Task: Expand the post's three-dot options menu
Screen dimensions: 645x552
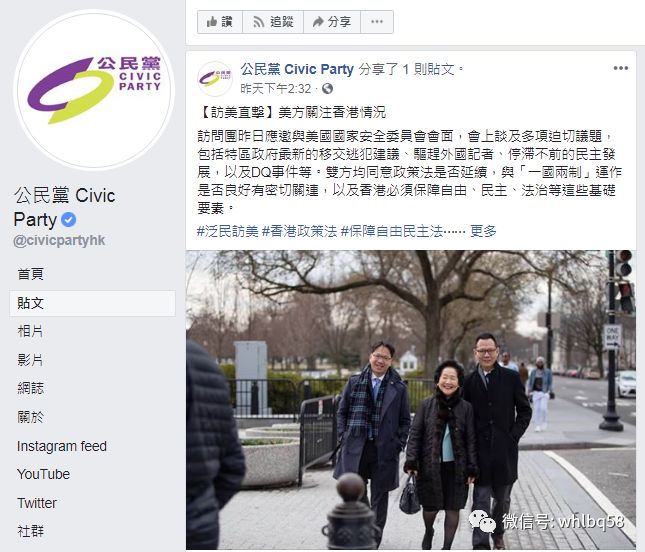Action: point(620,68)
